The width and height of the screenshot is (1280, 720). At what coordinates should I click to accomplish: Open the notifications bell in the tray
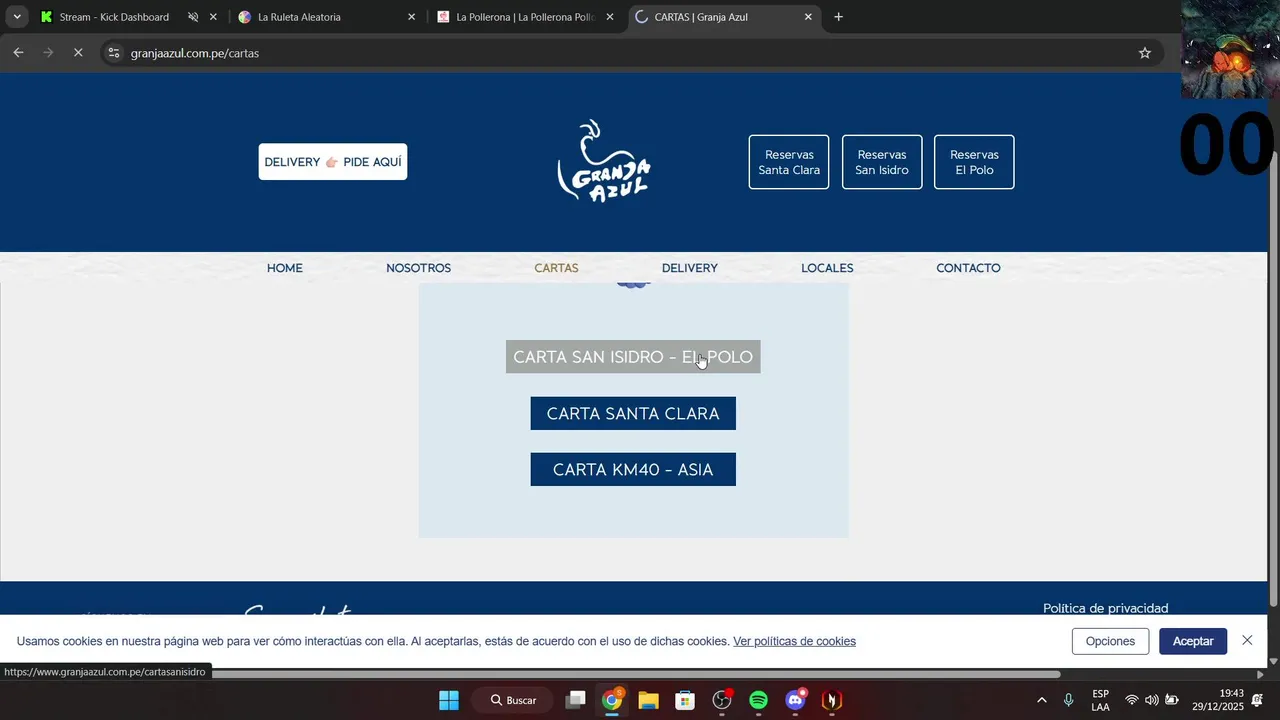point(1258,700)
